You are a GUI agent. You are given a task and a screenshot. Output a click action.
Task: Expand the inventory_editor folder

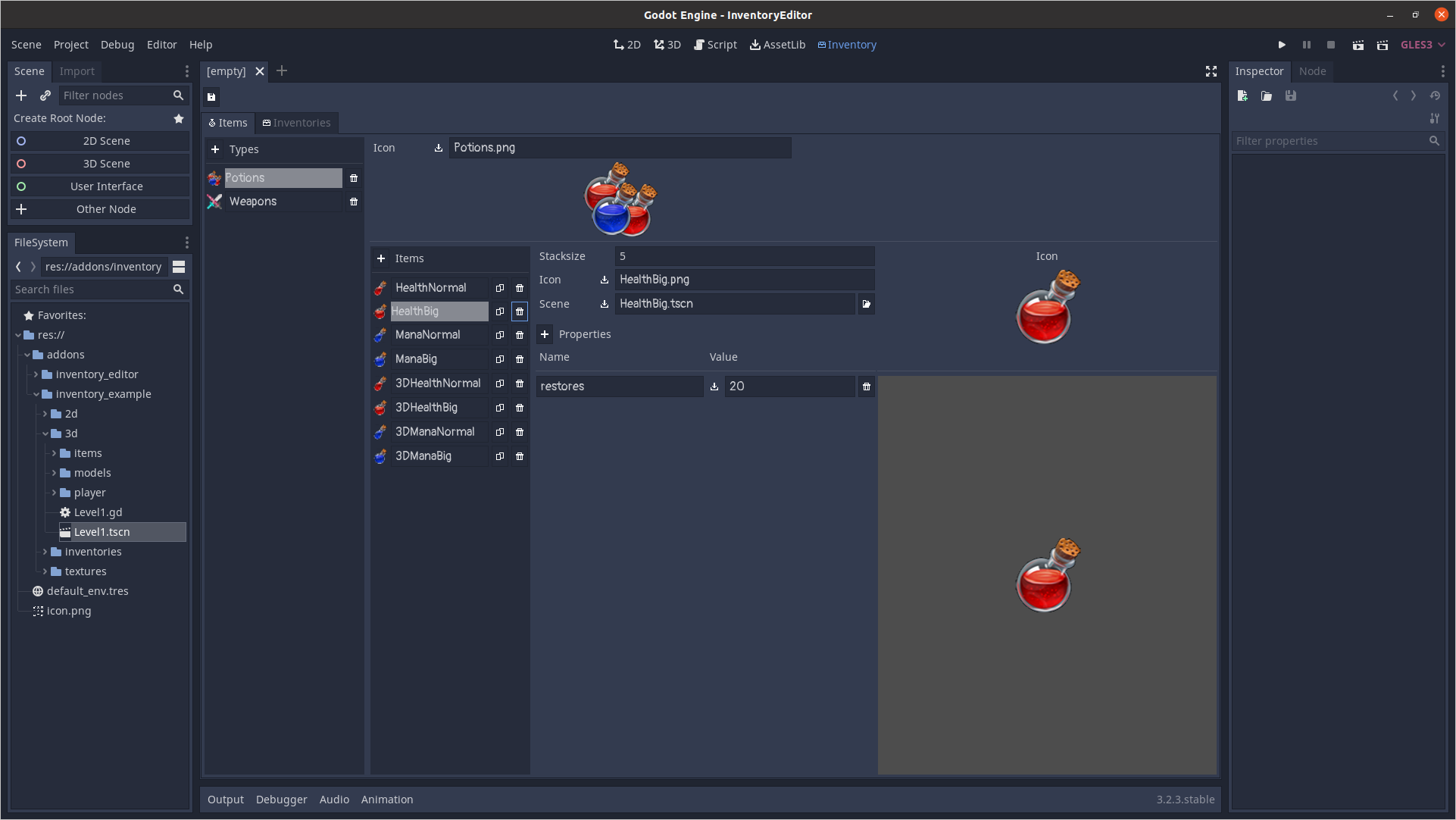coord(36,374)
